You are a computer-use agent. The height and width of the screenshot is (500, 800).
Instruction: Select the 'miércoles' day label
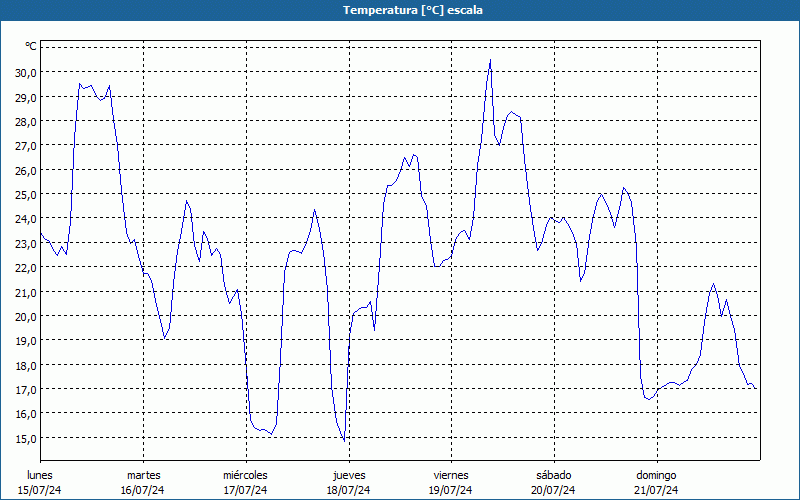245,475
